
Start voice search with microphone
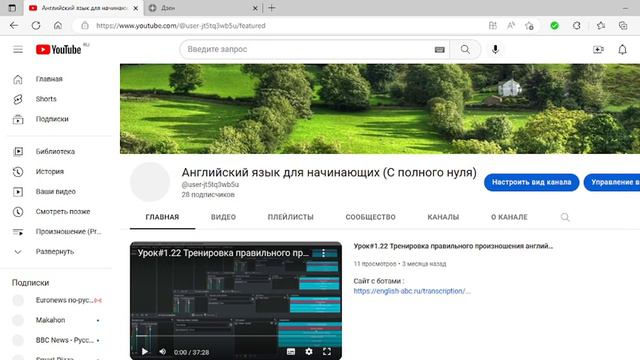pyautogui.click(x=495, y=49)
